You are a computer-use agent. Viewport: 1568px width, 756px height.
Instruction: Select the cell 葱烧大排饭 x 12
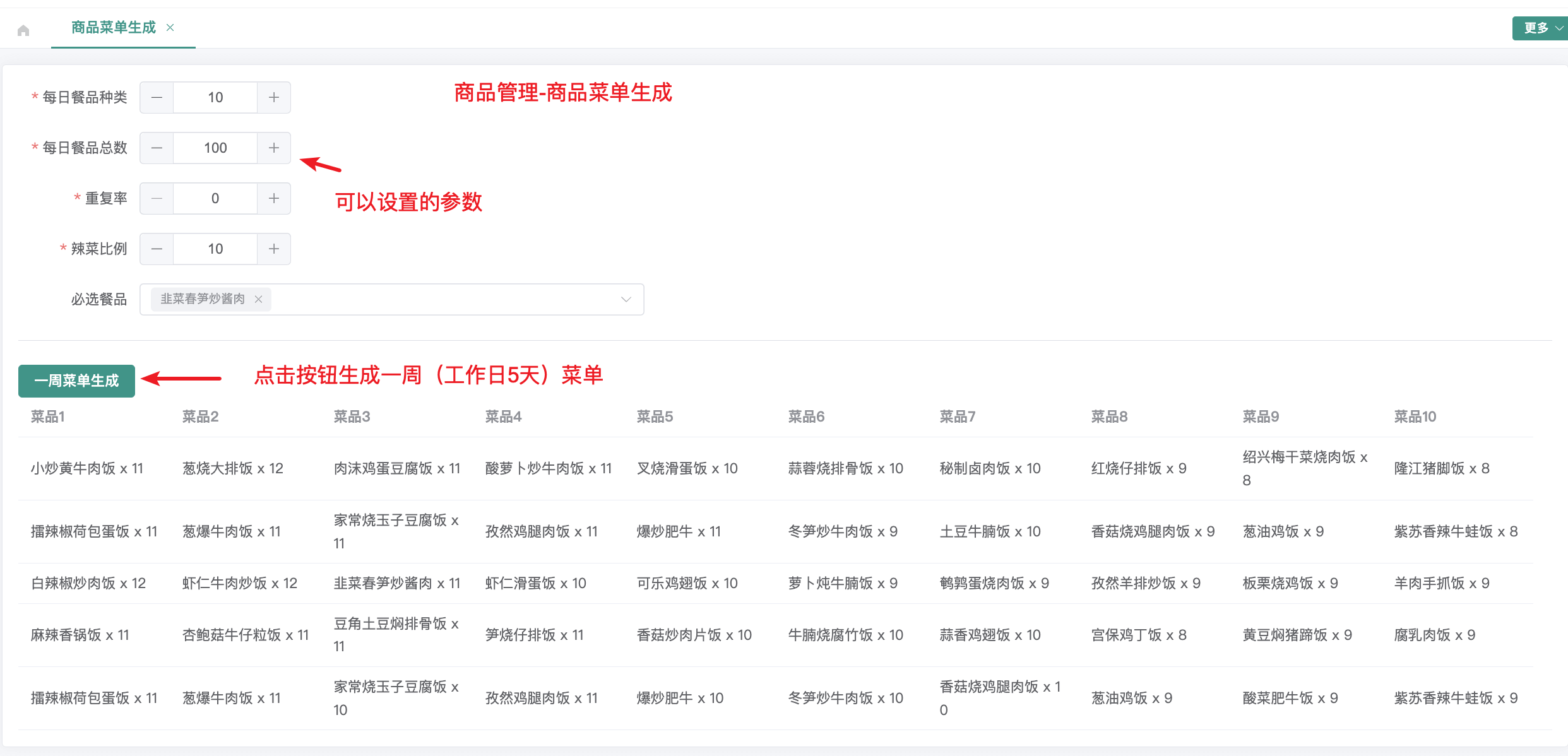click(x=233, y=468)
